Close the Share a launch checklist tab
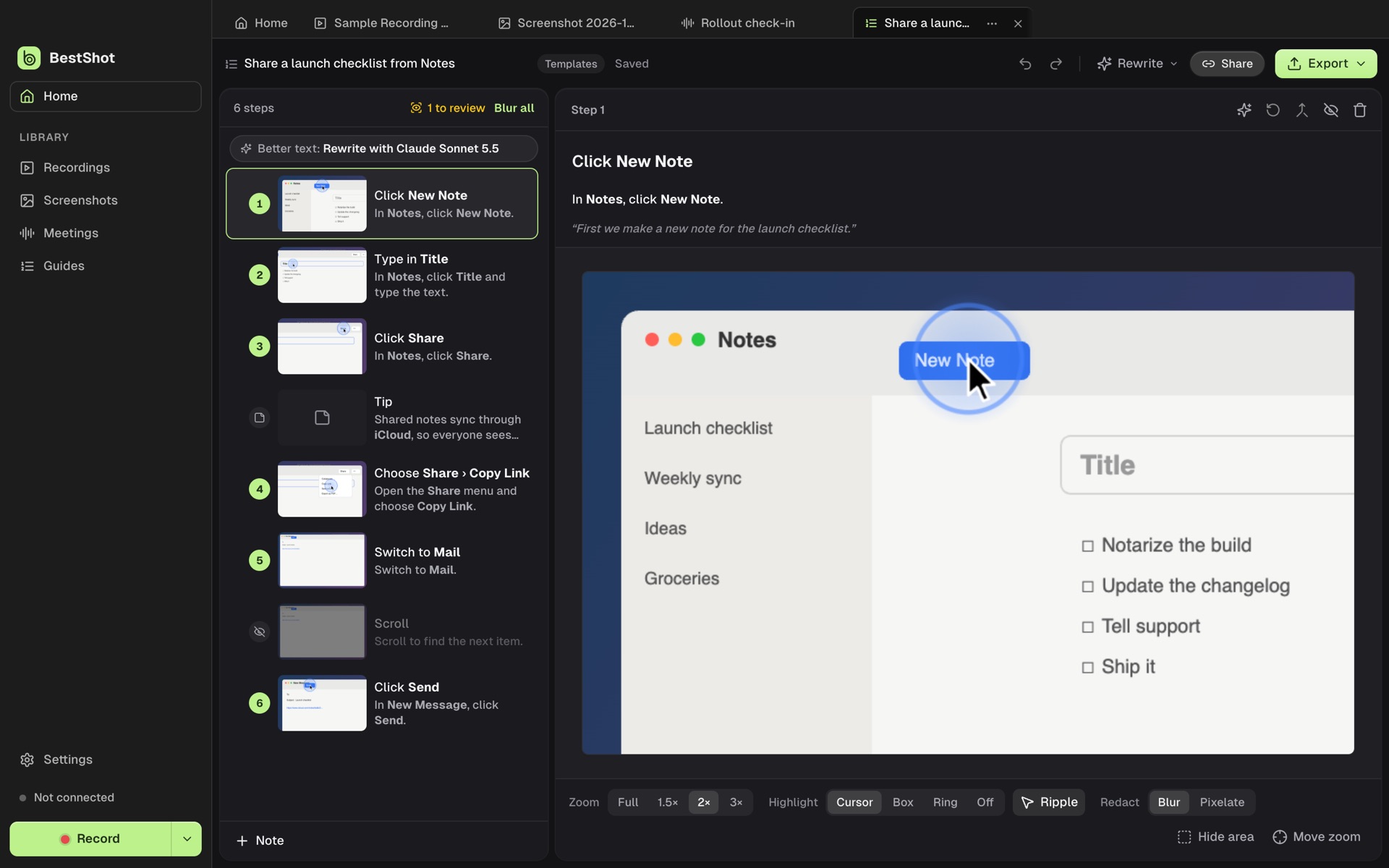Image resolution: width=1389 pixels, height=868 pixels. pos(1018,23)
